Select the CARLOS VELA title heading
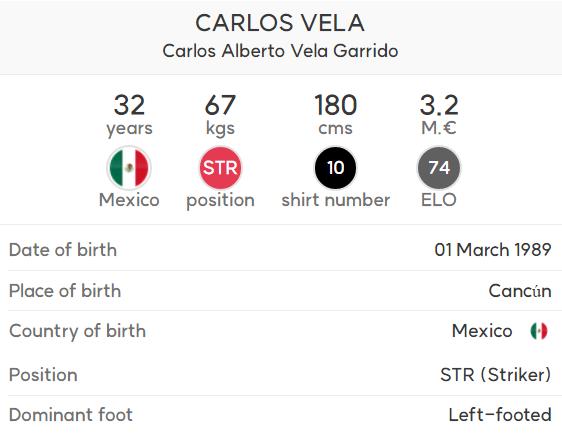The width and height of the screenshot is (562, 433). point(280,23)
